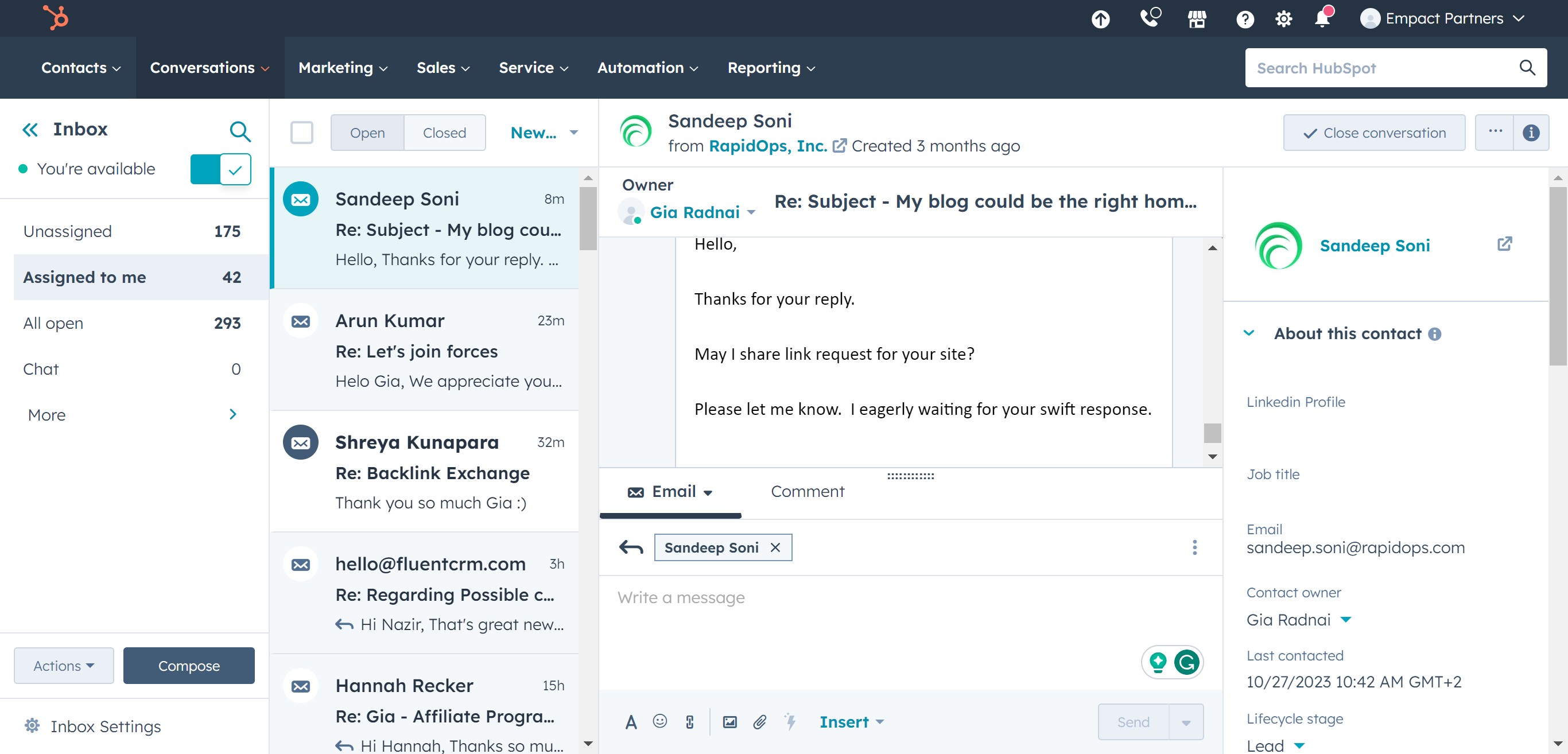1568x754 pixels.
Task: Switch to the Comment tab
Action: pos(807,492)
